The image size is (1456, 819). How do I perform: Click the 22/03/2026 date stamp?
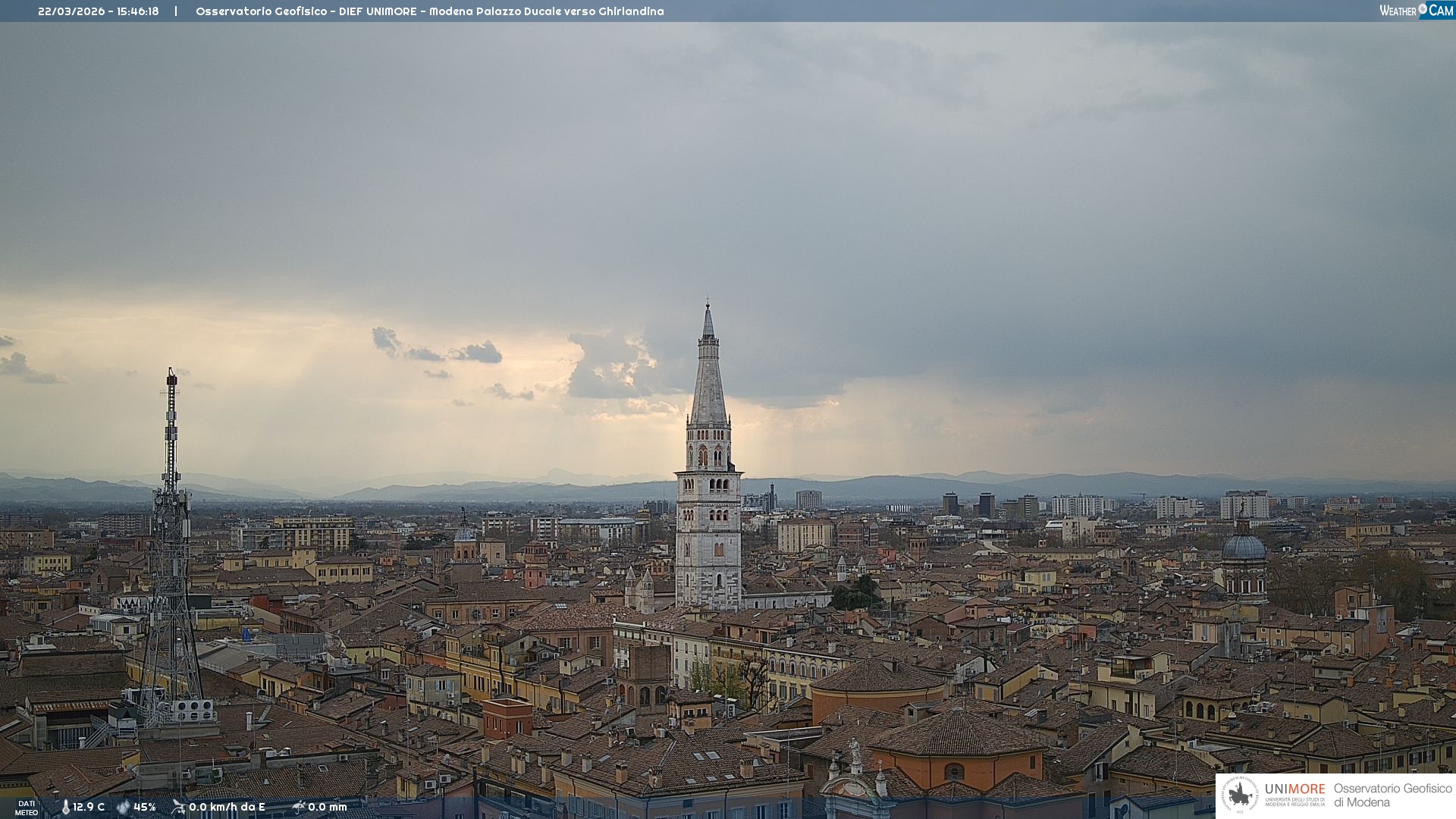pos(71,11)
